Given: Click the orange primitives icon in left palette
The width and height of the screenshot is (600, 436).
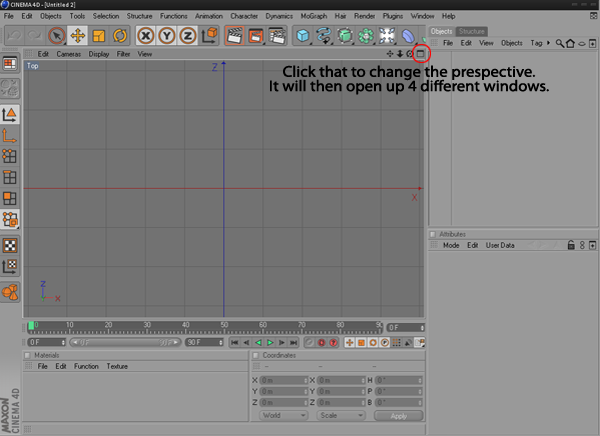Looking at the screenshot, I should pyautogui.click(x=10, y=292).
